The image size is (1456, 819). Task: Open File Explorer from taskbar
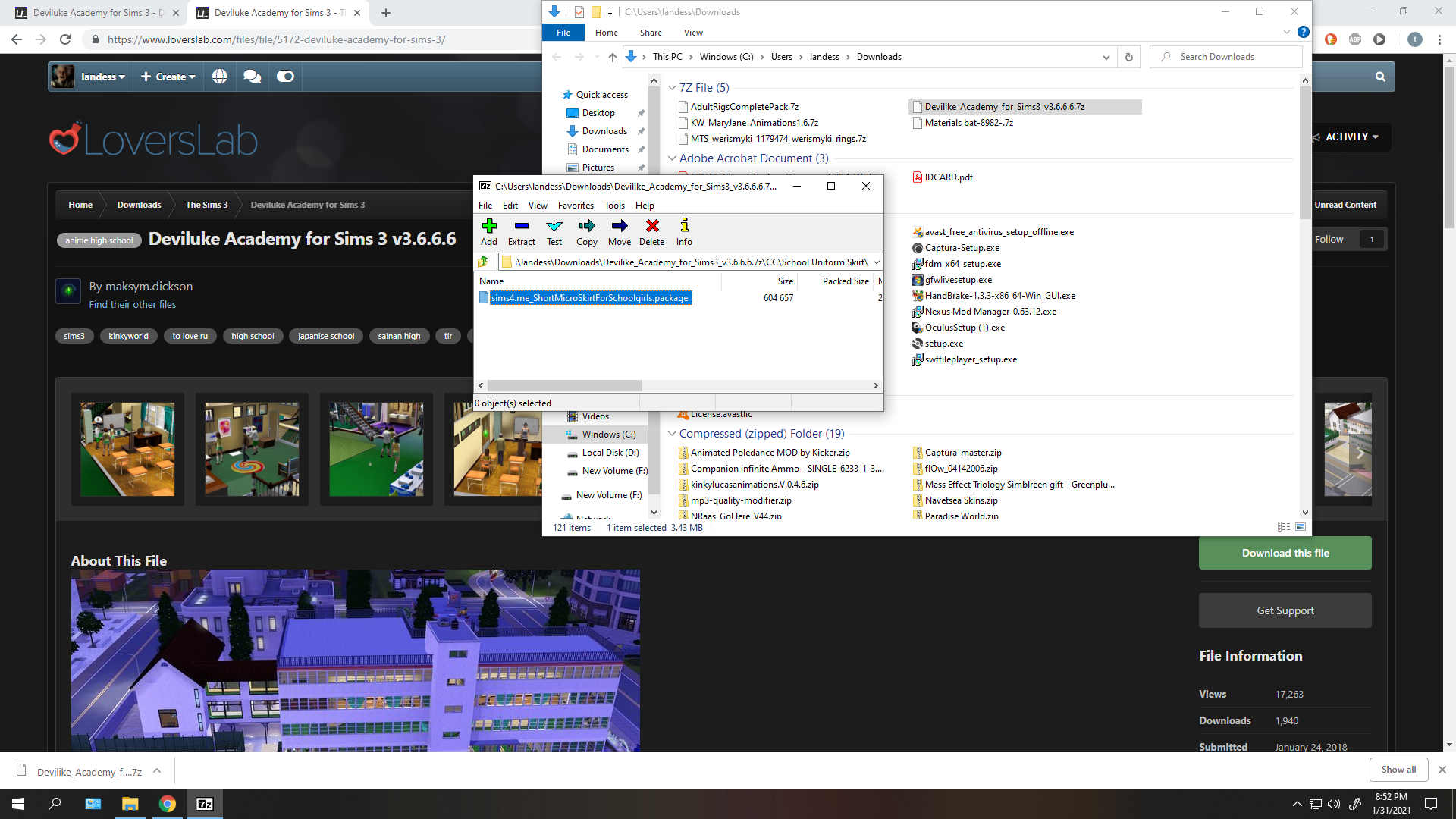(130, 804)
